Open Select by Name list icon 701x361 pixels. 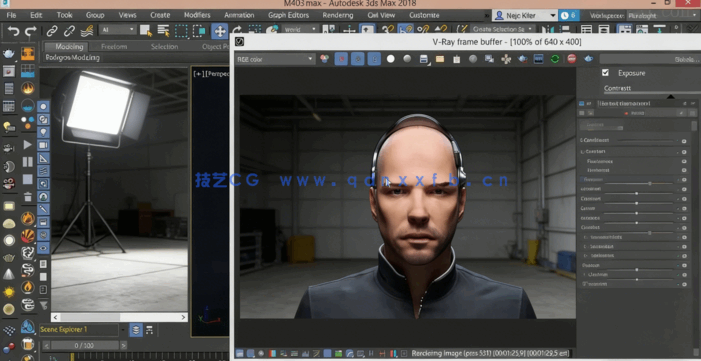coord(163,30)
